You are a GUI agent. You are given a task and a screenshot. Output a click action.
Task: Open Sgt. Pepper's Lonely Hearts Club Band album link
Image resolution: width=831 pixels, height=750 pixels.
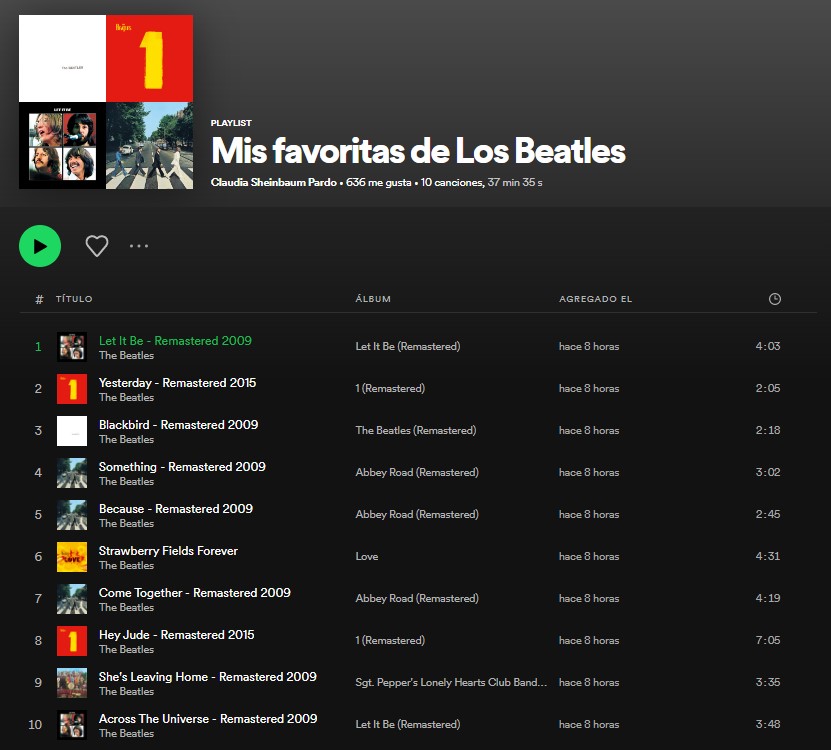451,682
